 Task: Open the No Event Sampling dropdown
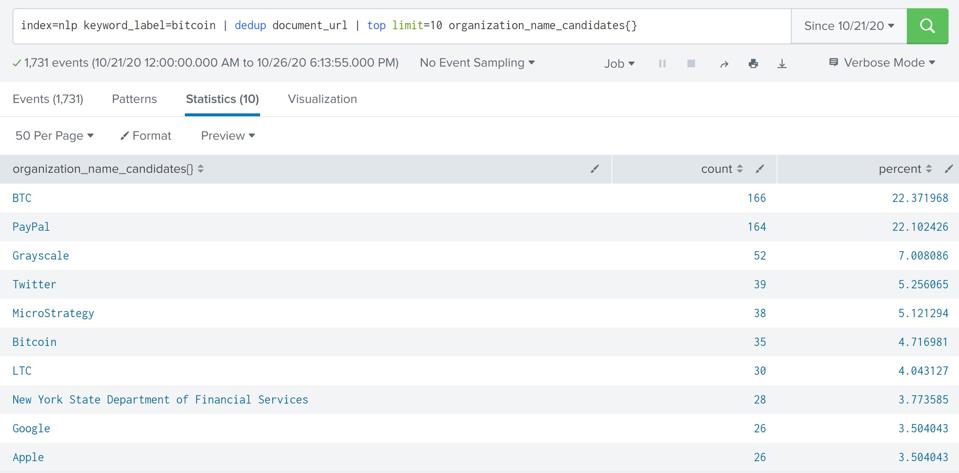point(477,62)
